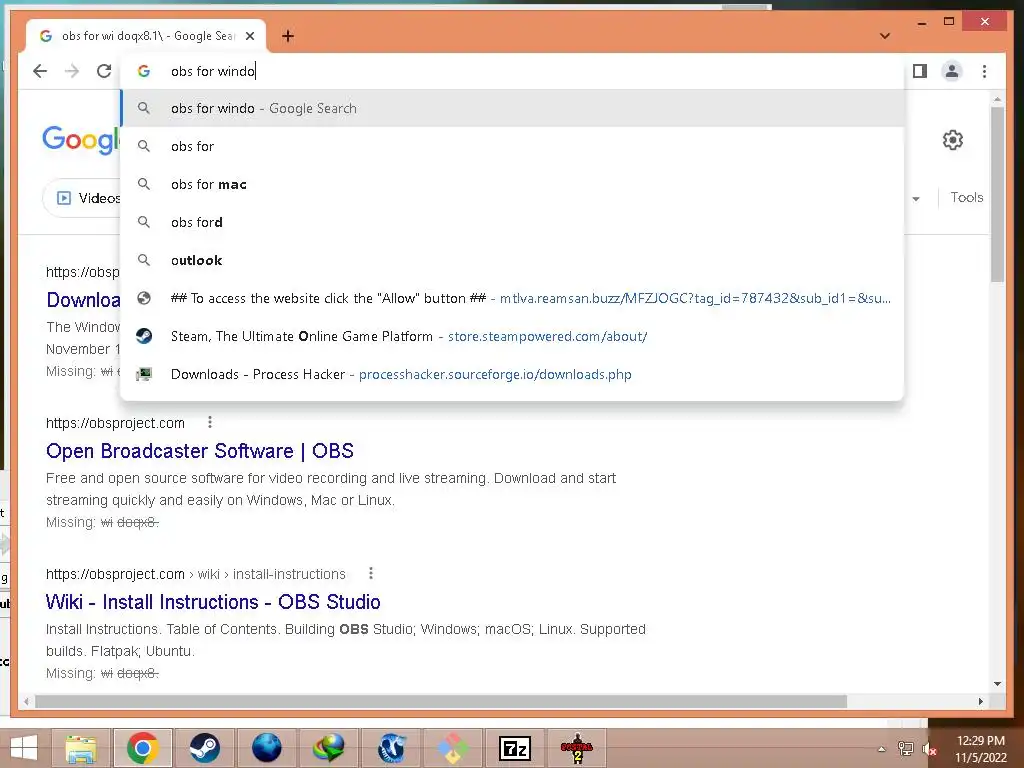Click the Videos filter chip
The height and width of the screenshot is (768, 1024).
(83, 198)
